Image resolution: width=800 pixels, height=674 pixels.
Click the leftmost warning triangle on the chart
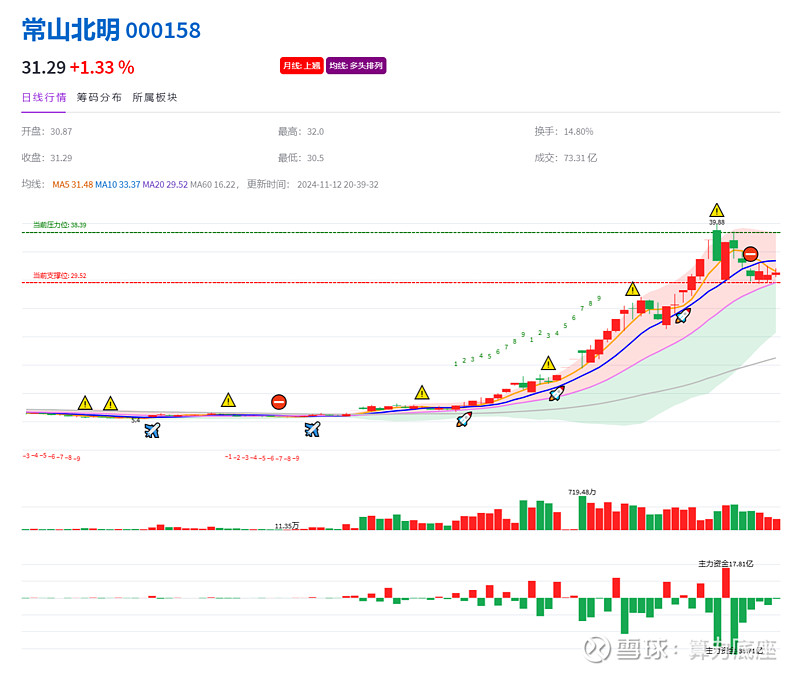point(85,403)
